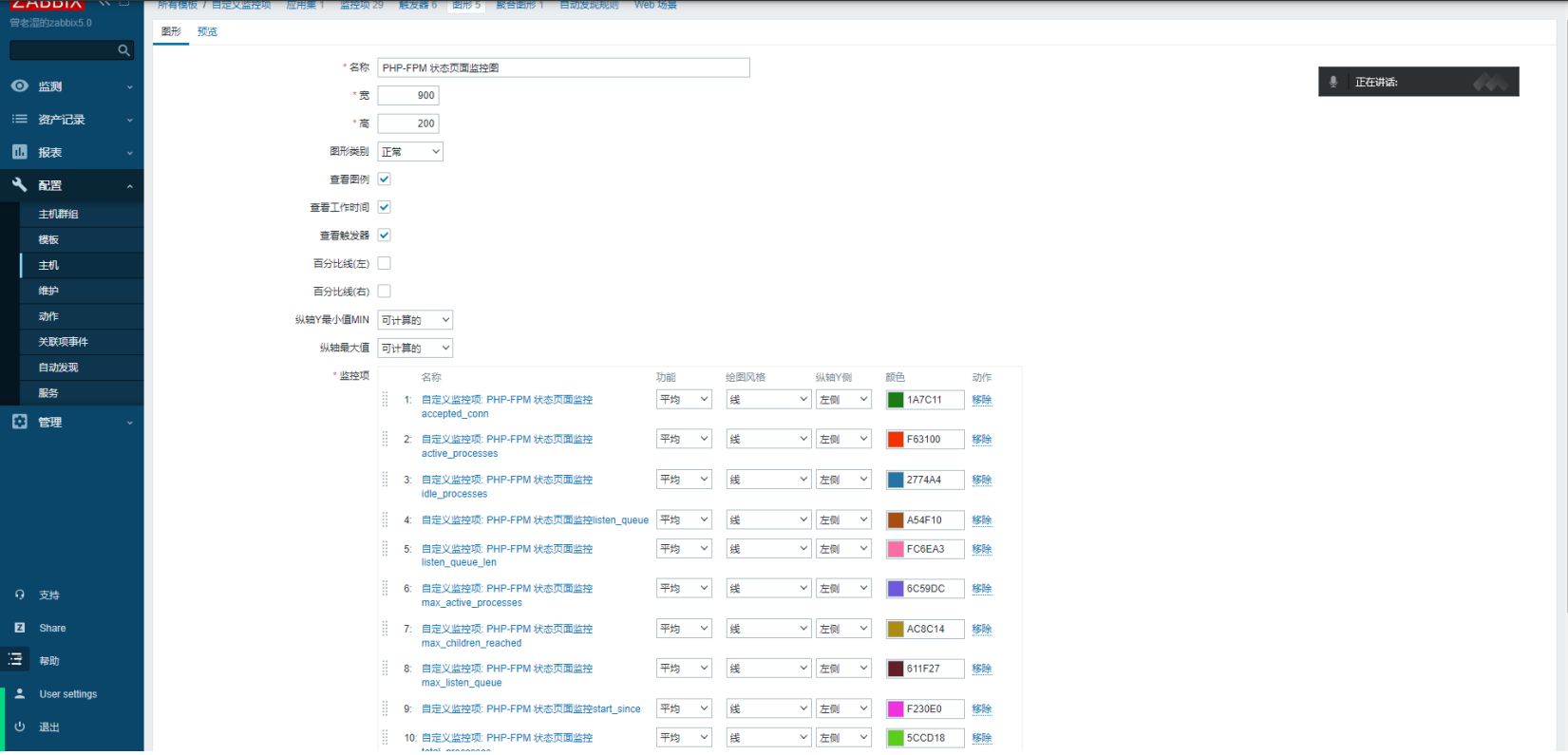Image resolution: width=1568 pixels, height=755 pixels.
Task: Open the magenta F230E0 color swatch
Action: point(896,708)
